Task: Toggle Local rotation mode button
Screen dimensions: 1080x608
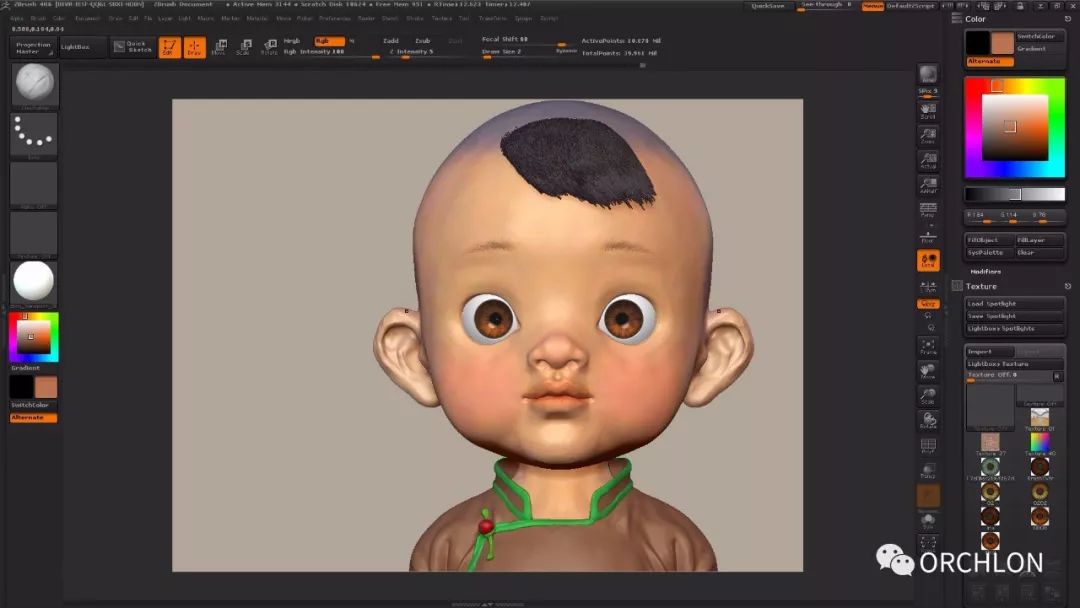Action: click(x=928, y=261)
